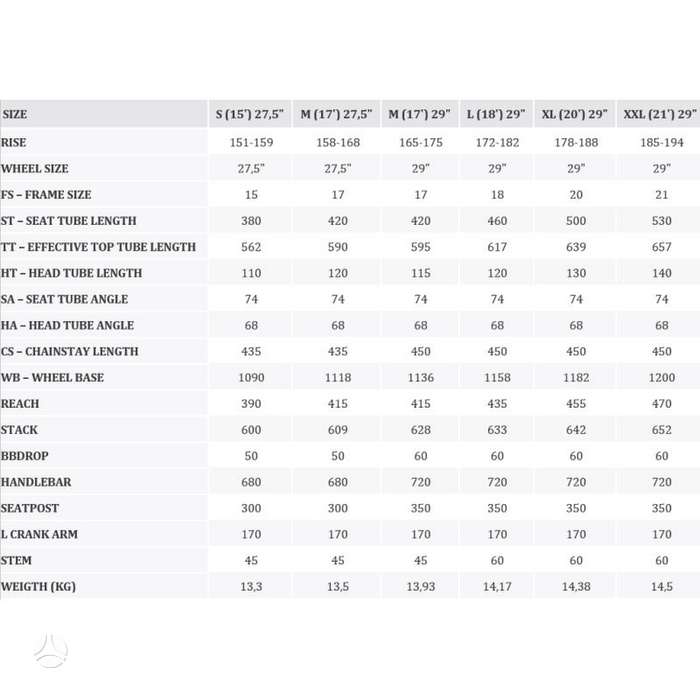Select the STACK row label
700x700 pixels.
pos(19,430)
